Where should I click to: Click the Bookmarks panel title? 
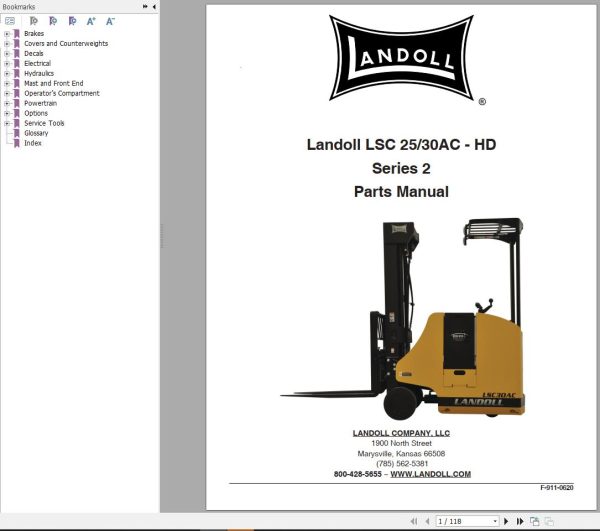[x=18, y=7]
